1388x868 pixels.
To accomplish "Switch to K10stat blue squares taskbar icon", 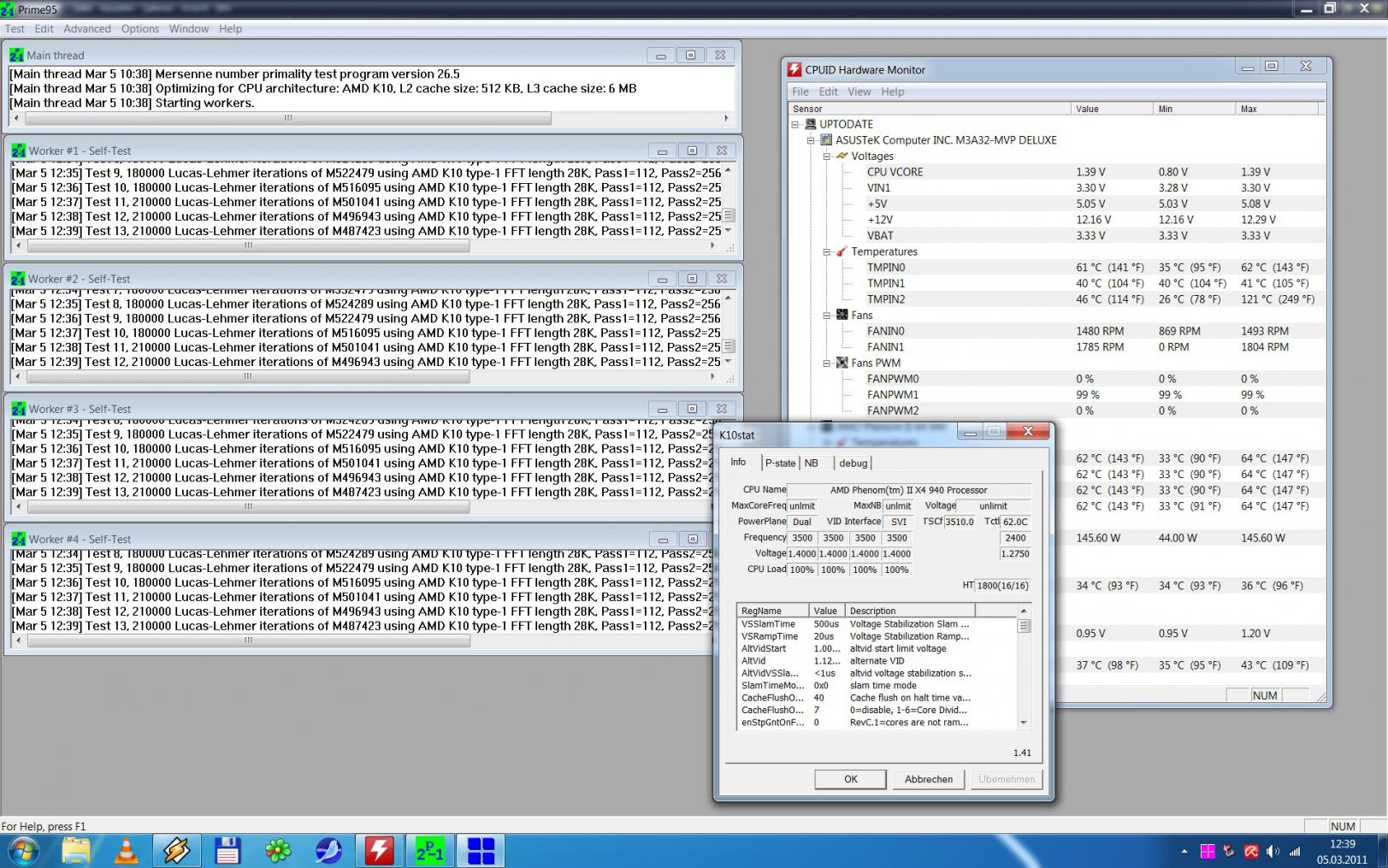I will 481,851.
